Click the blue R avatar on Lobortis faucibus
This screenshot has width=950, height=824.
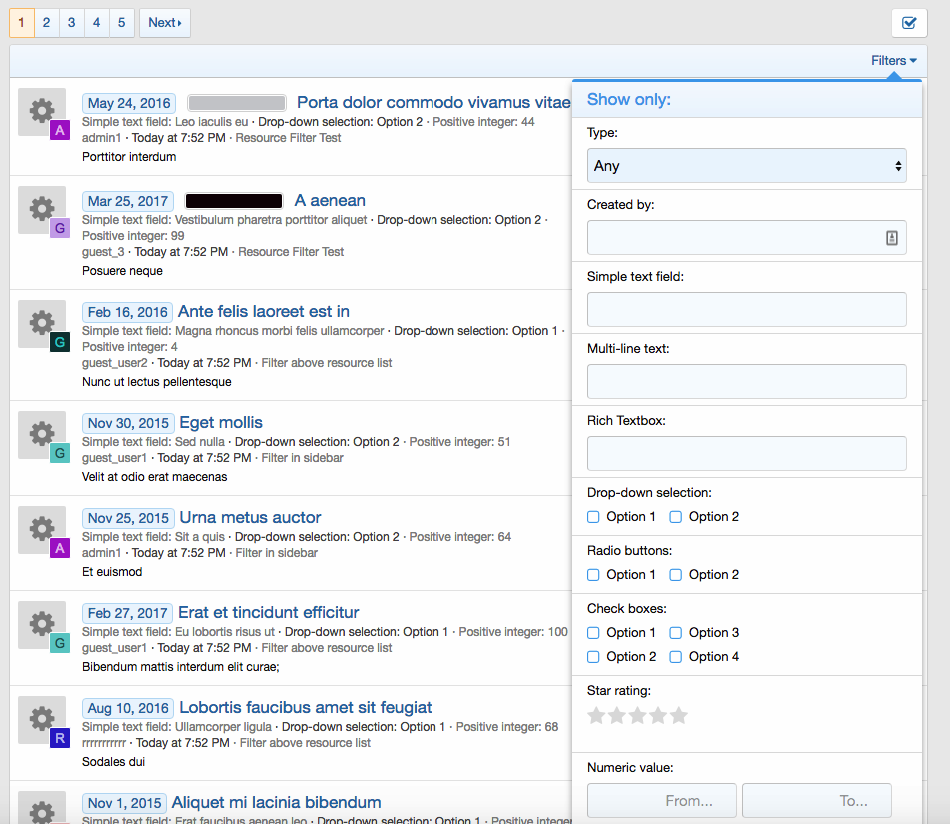click(60, 738)
